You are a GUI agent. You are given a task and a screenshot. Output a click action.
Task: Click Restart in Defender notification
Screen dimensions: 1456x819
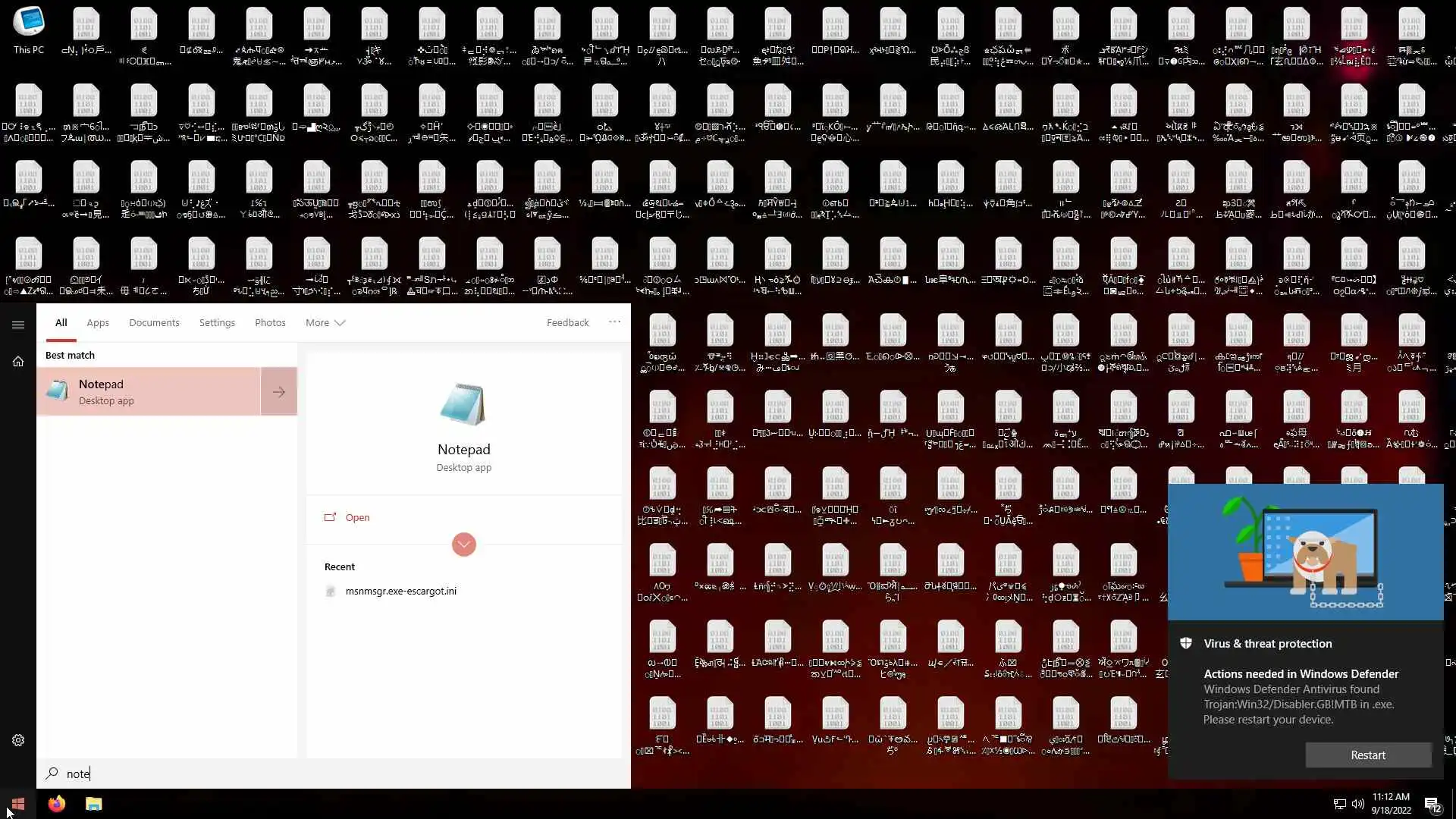pos(1367,755)
